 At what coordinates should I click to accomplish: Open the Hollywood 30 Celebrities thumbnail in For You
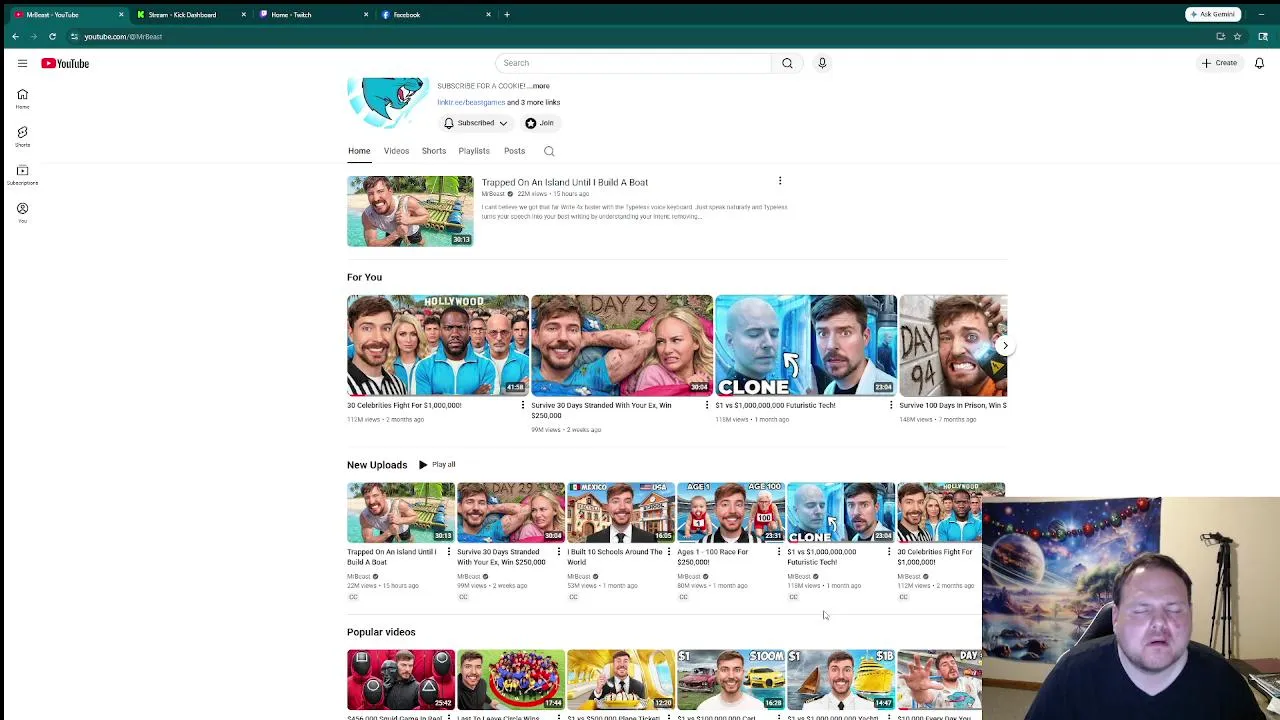(x=438, y=345)
